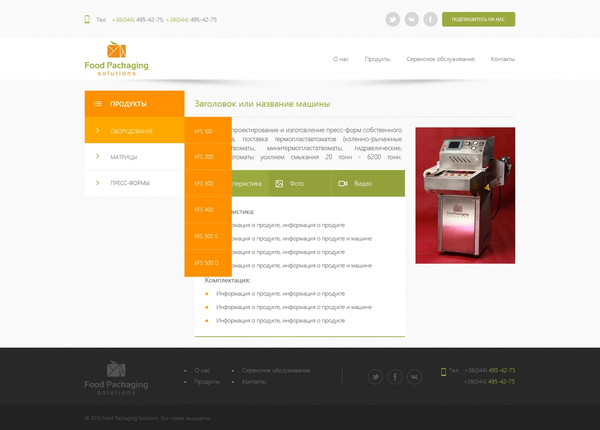Select KFS 400 from the submenu
This screenshot has height=430, width=600.
coord(208,210)
